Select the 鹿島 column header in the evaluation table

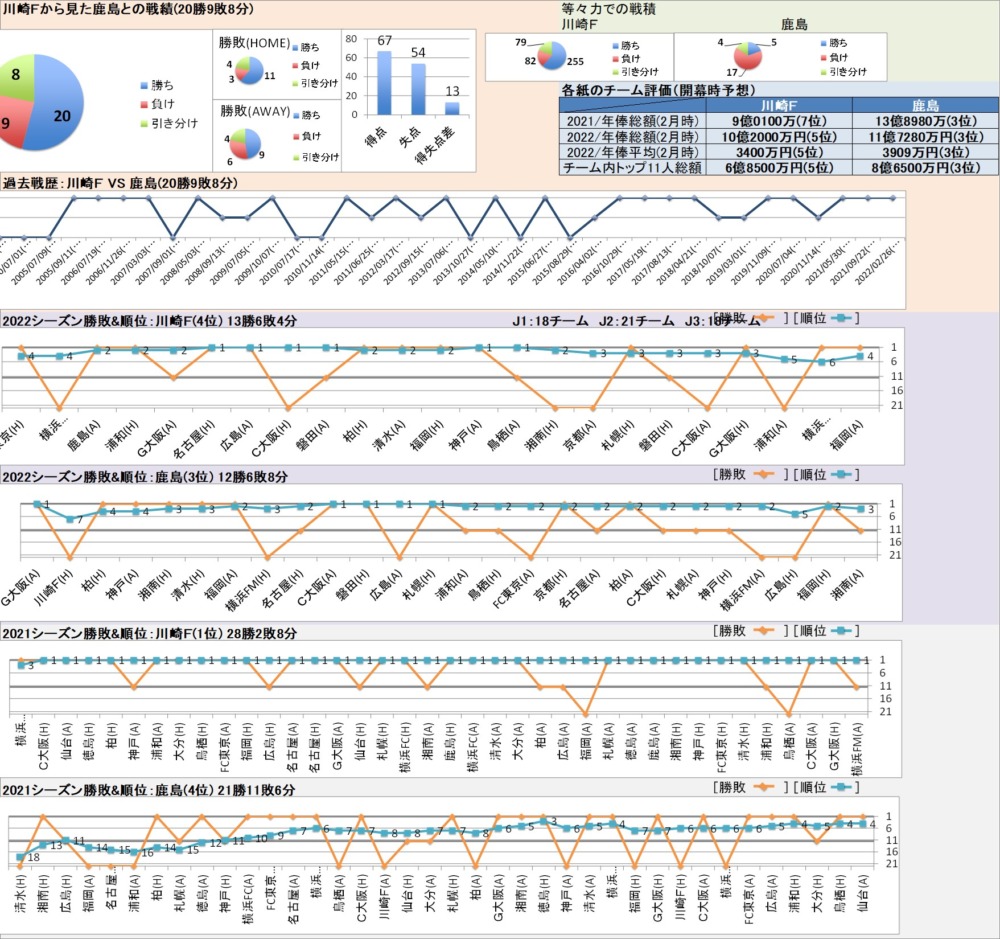pyautogui.click(x=925, y=105)
